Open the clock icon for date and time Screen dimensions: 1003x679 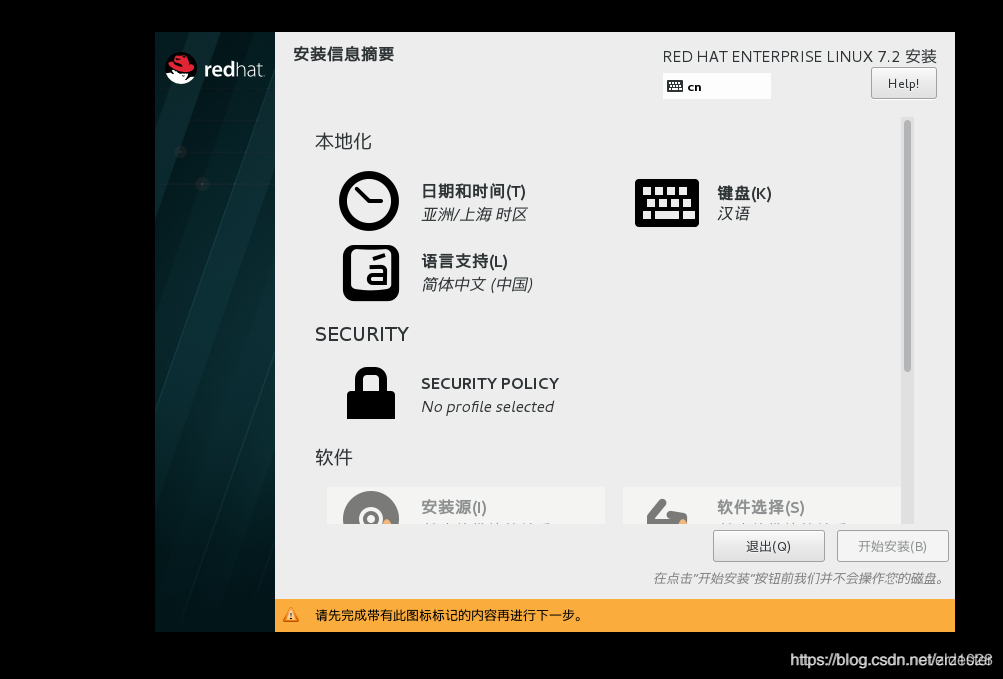(369, 201)
